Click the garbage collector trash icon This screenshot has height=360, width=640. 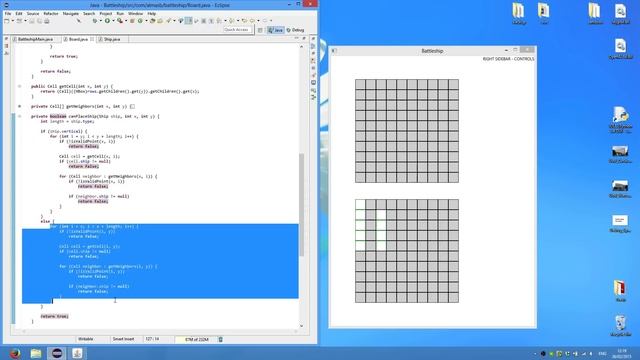[x=220, y=339]
